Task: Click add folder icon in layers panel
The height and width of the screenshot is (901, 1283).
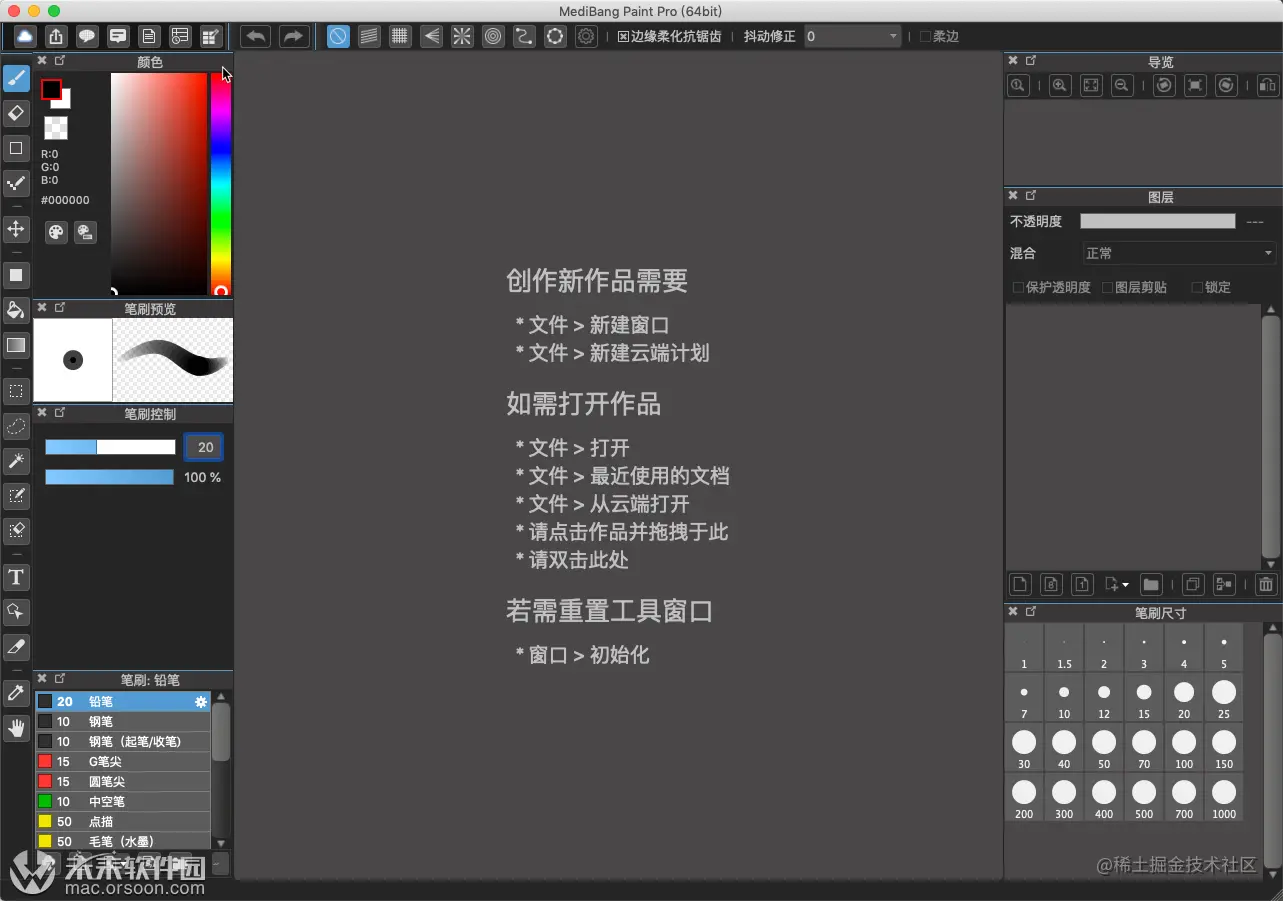Action: (1151, 584)
